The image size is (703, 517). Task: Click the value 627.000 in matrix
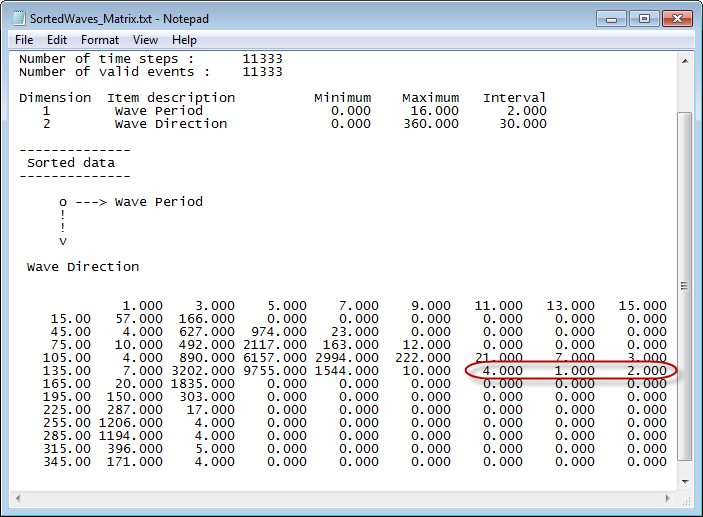(x=207, y=332)
